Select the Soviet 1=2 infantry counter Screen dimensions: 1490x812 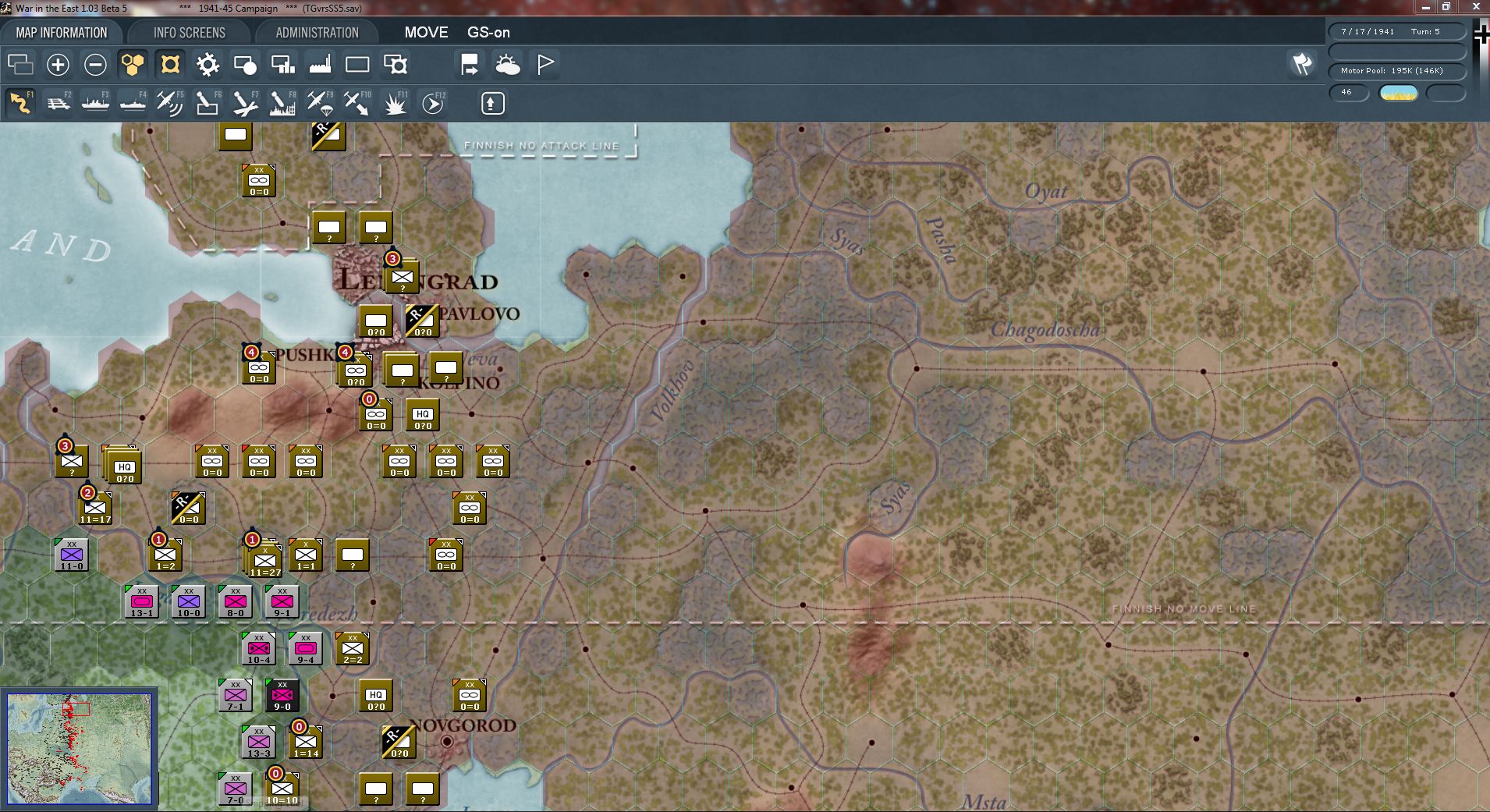[165, 555]
